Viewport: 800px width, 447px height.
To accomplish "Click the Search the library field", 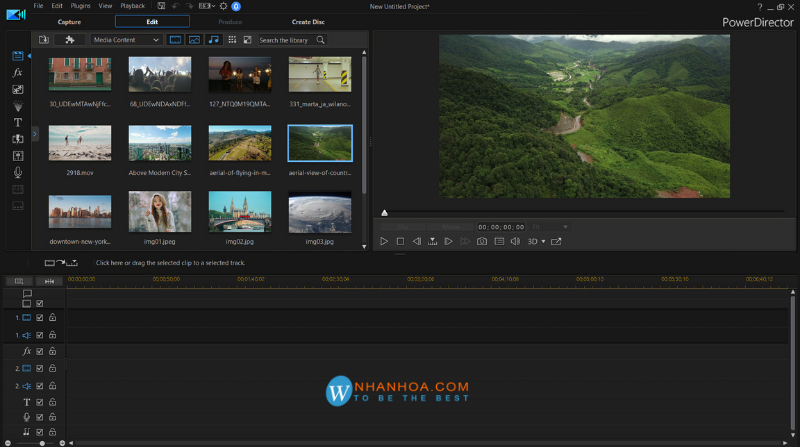I will [x=287, y=40].
